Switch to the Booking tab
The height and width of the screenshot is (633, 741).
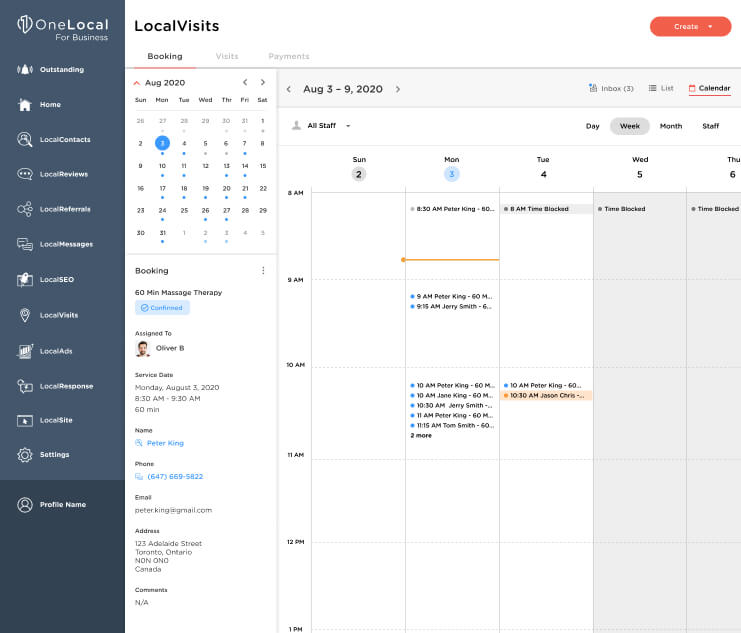tap(164, 56)
